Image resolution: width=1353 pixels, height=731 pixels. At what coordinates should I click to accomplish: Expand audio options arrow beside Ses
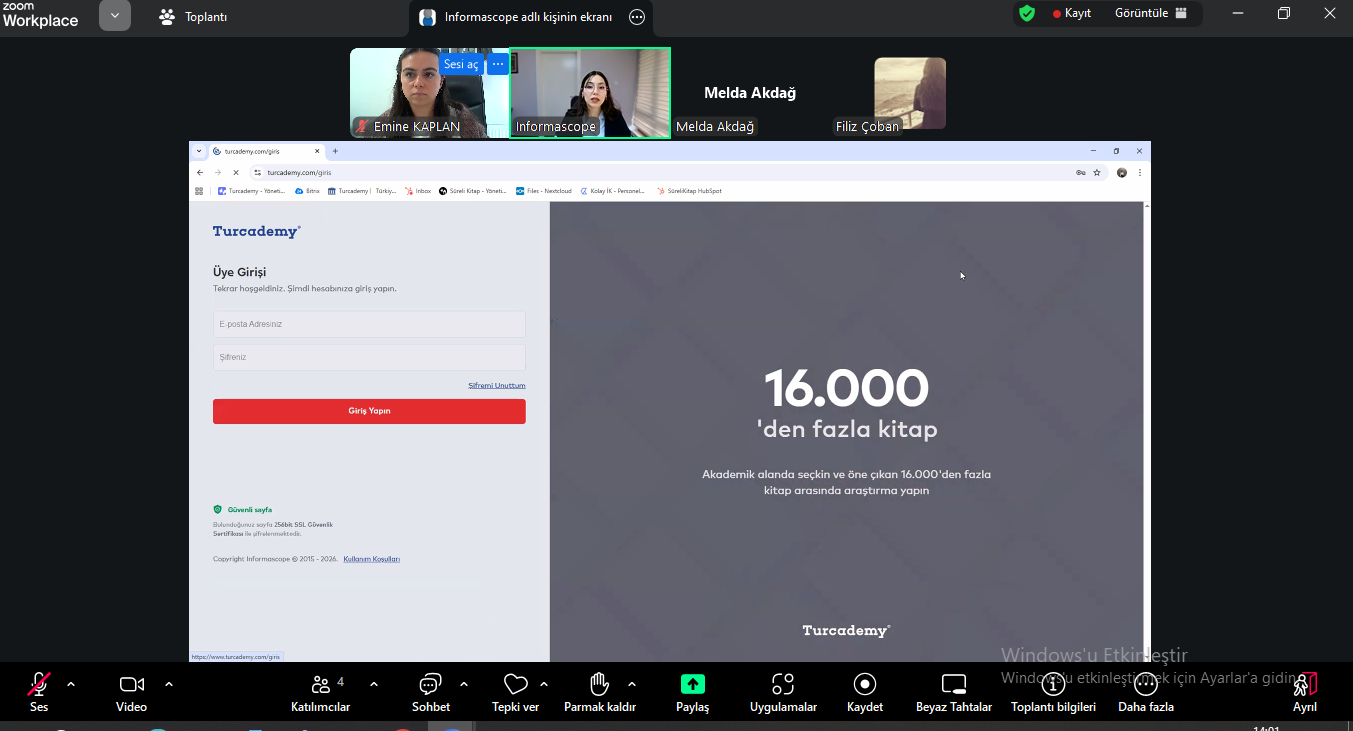(x=71, y=684)
